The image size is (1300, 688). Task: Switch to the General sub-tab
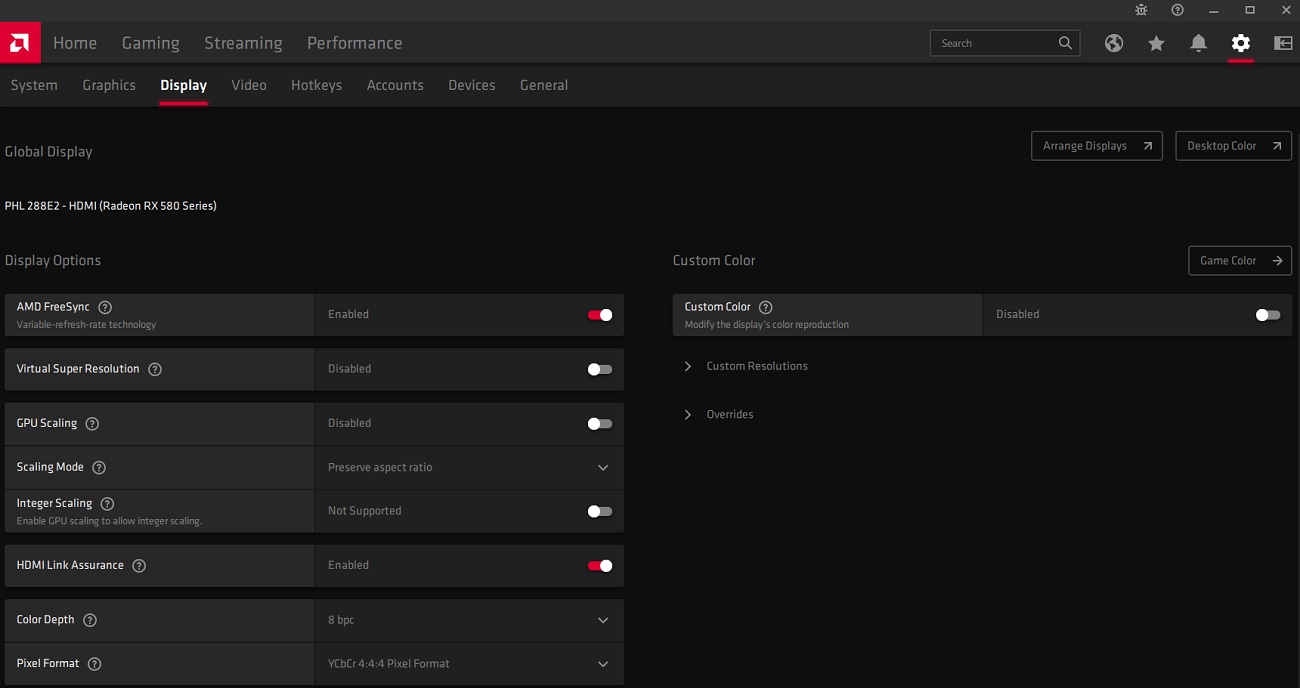coord(544,85)
